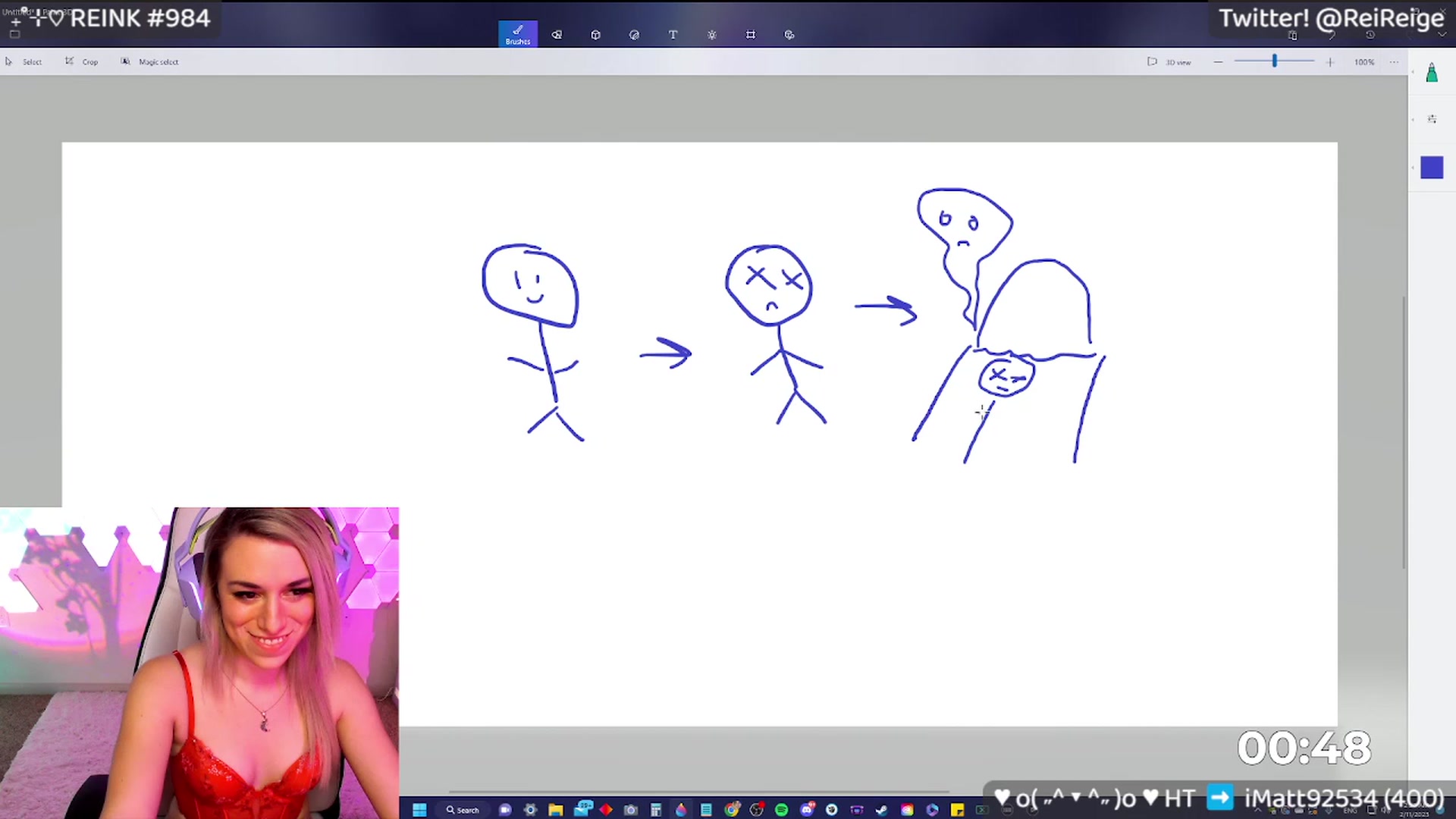1456x819 pixels.
Task: Activate Magic select
Action: point(149,61)
